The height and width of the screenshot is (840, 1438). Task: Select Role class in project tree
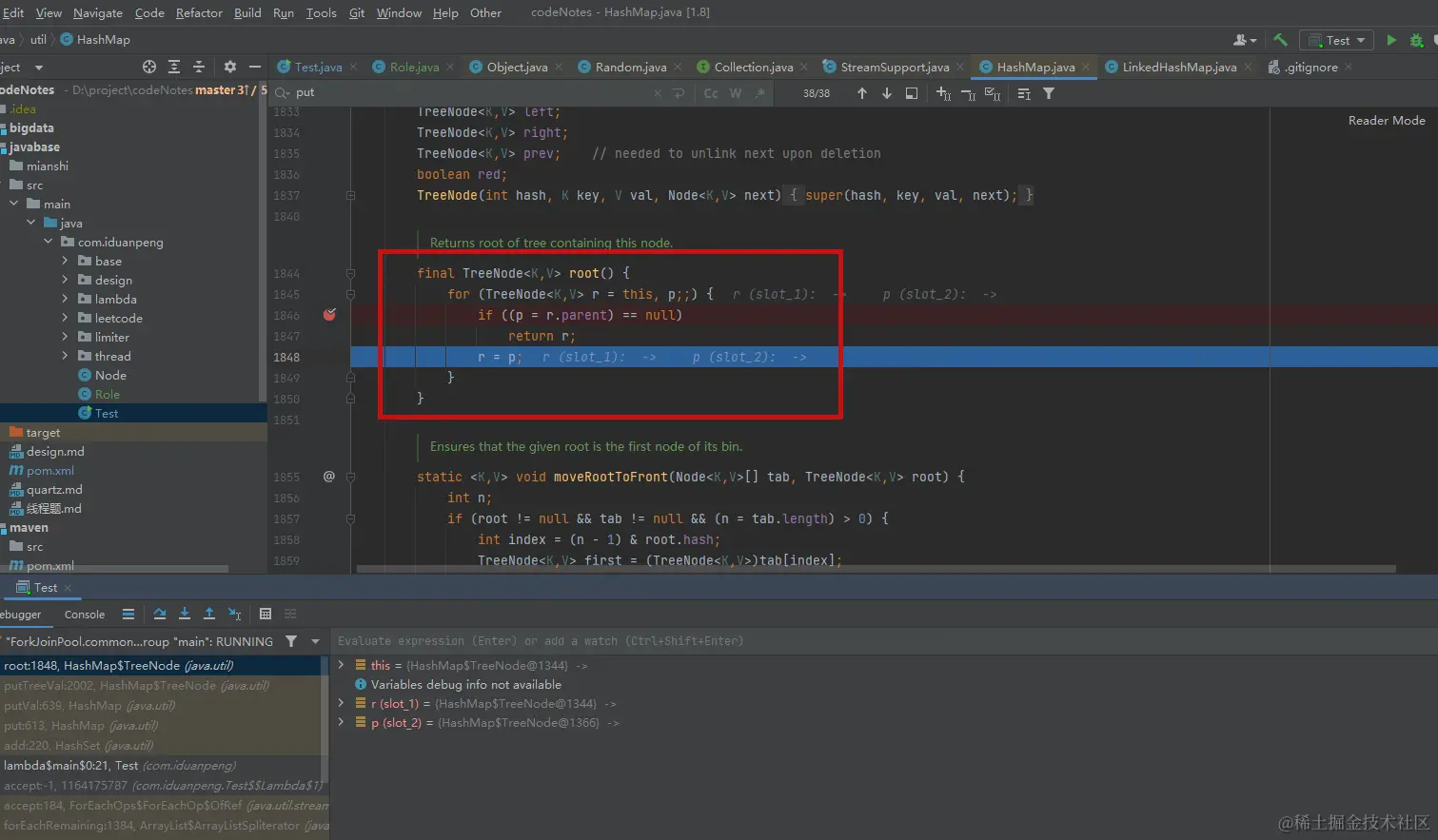coord(107,394)
